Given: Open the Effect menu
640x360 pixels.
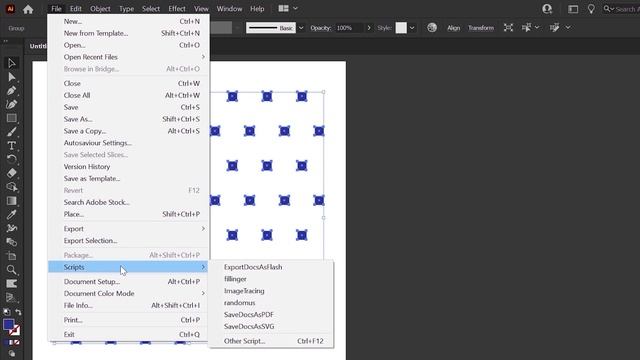Looking at the screenshot, I should click(177, 9).
